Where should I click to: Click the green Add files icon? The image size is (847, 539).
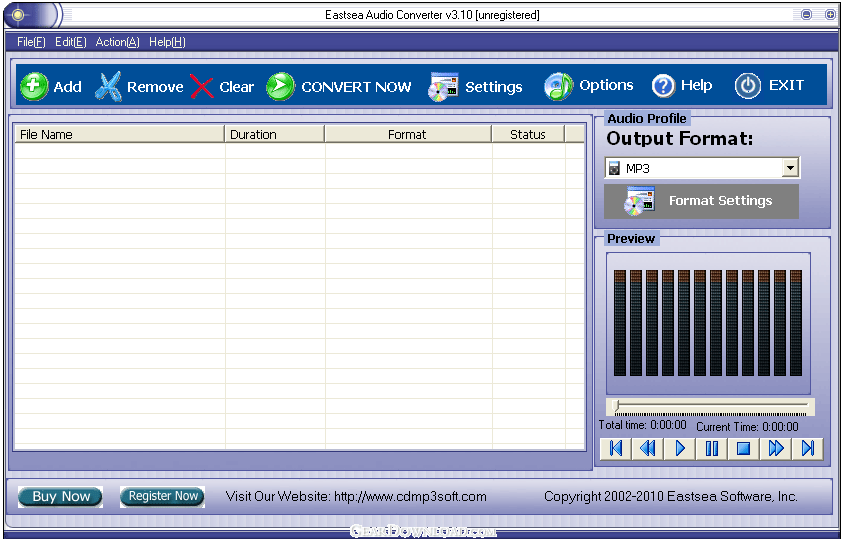tap(34, 86)
